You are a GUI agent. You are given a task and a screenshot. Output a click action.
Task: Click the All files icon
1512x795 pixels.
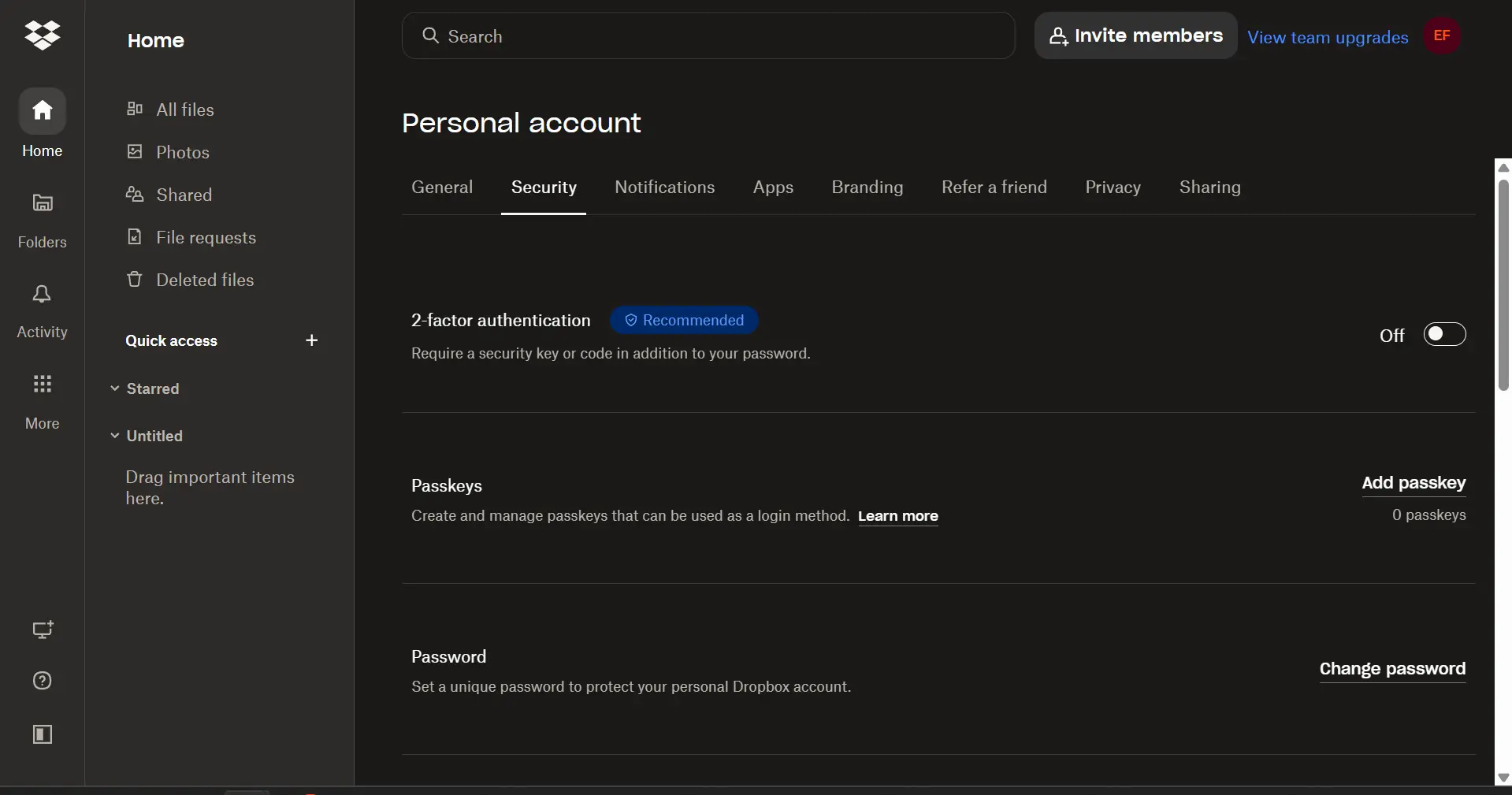135,109
